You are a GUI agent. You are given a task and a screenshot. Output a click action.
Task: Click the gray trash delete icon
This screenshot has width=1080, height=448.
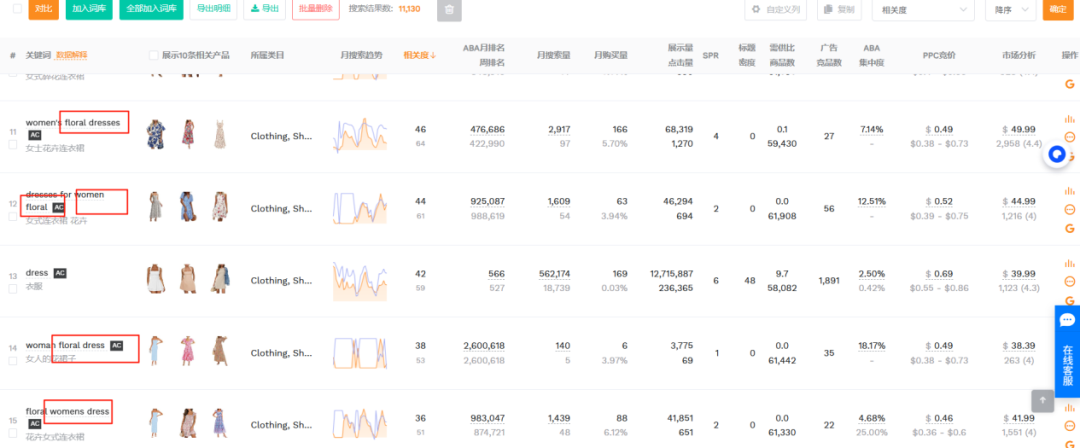449,10
